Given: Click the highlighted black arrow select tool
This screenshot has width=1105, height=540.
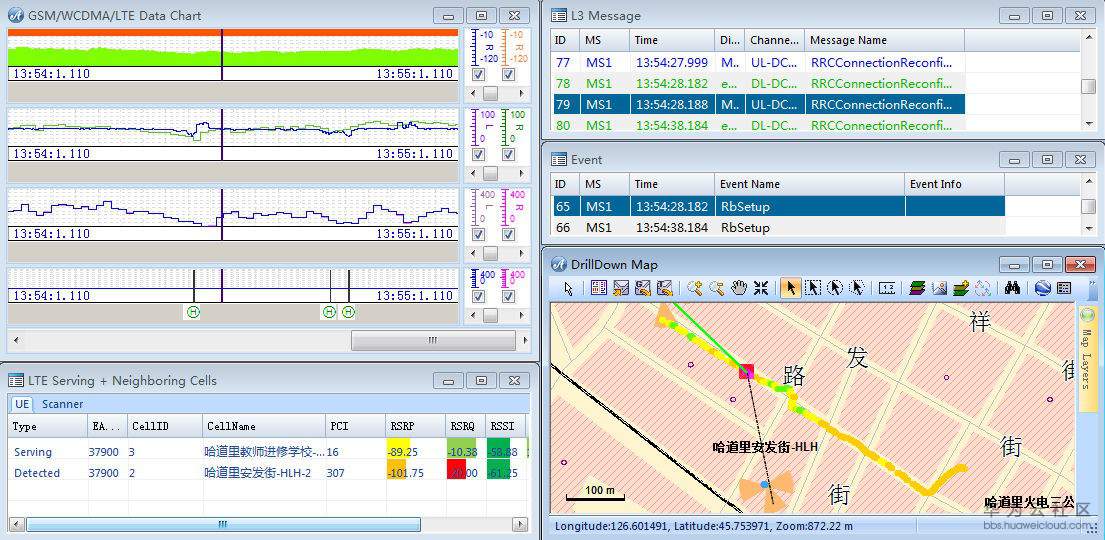Looking at the screenshot, I should [791, 288].
